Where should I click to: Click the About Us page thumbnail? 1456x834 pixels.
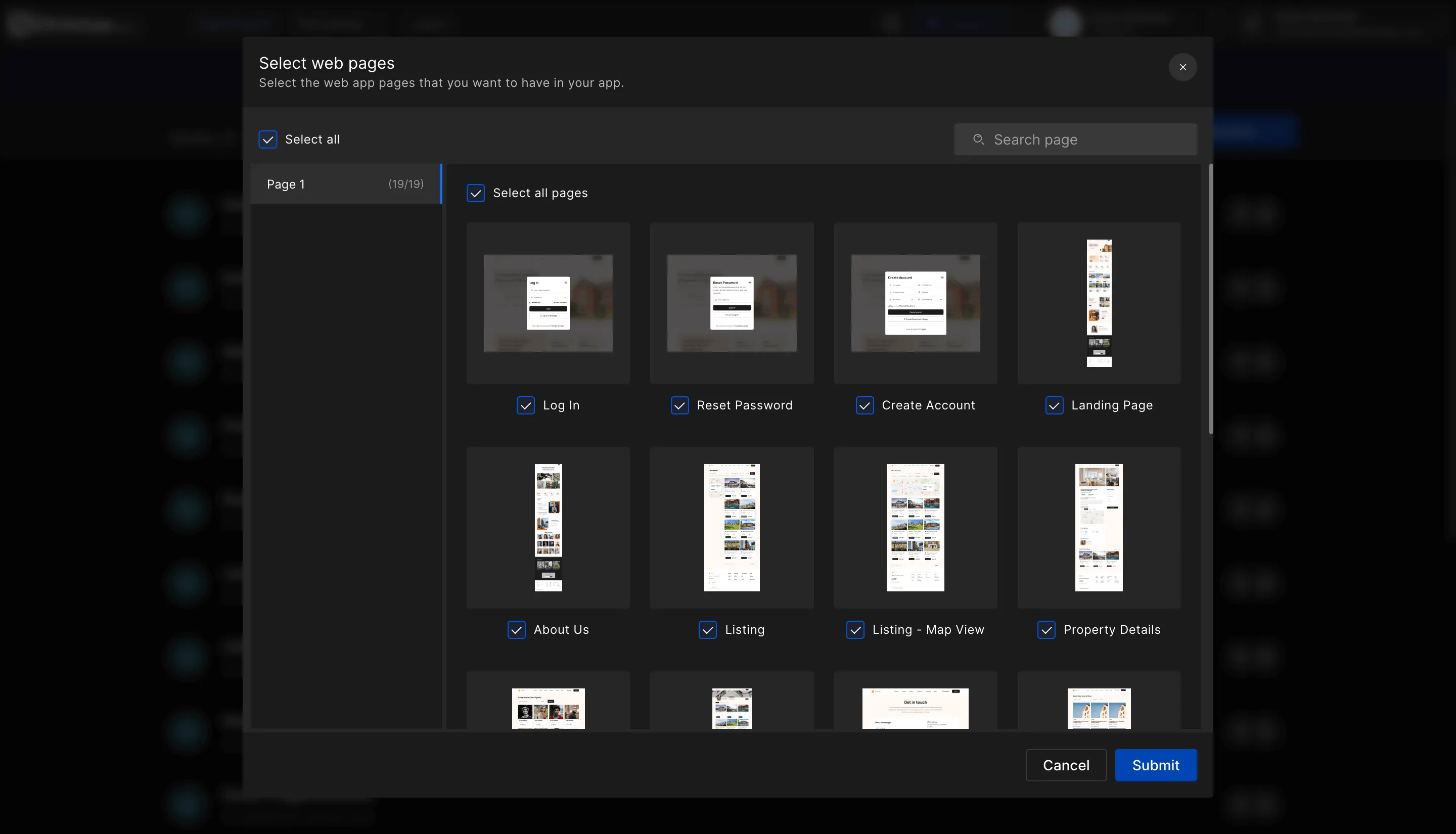pos(548,527)
